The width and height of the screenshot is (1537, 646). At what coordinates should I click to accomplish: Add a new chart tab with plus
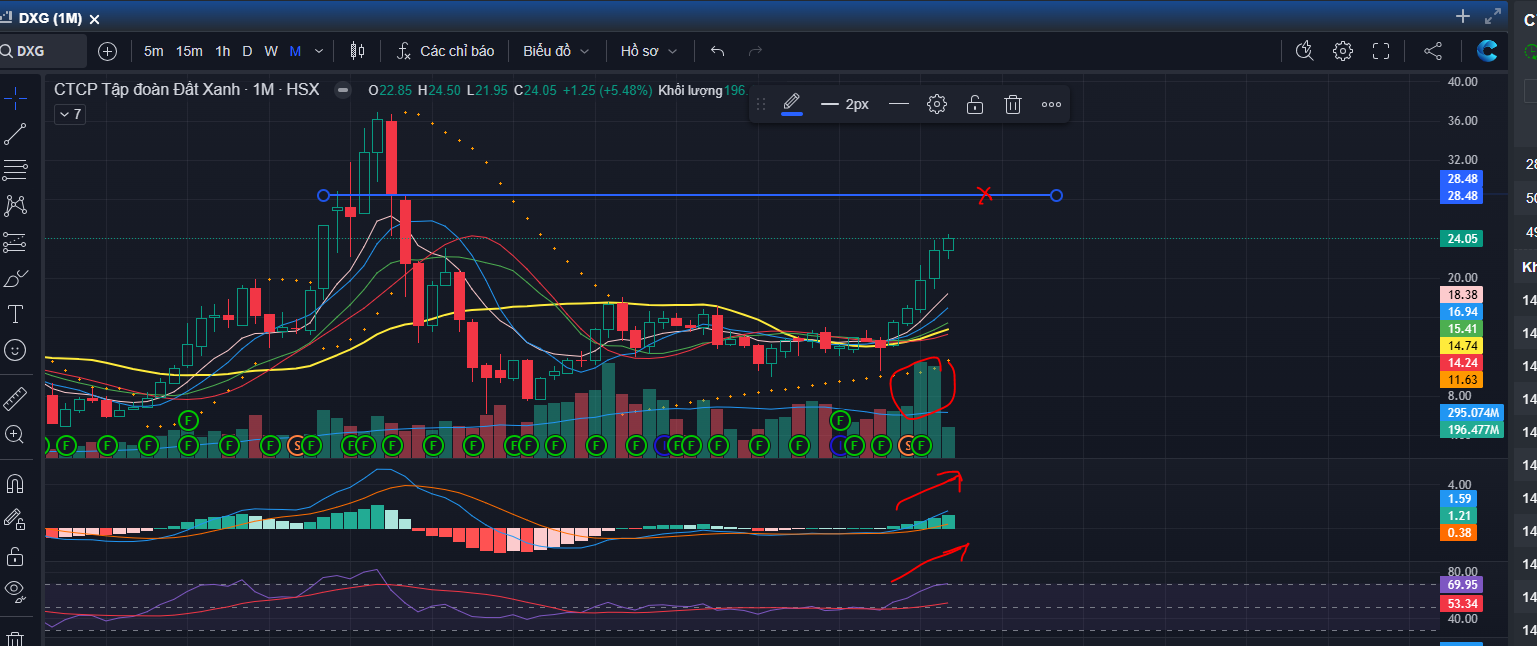pyautogui.click(x=1462, y=16)
